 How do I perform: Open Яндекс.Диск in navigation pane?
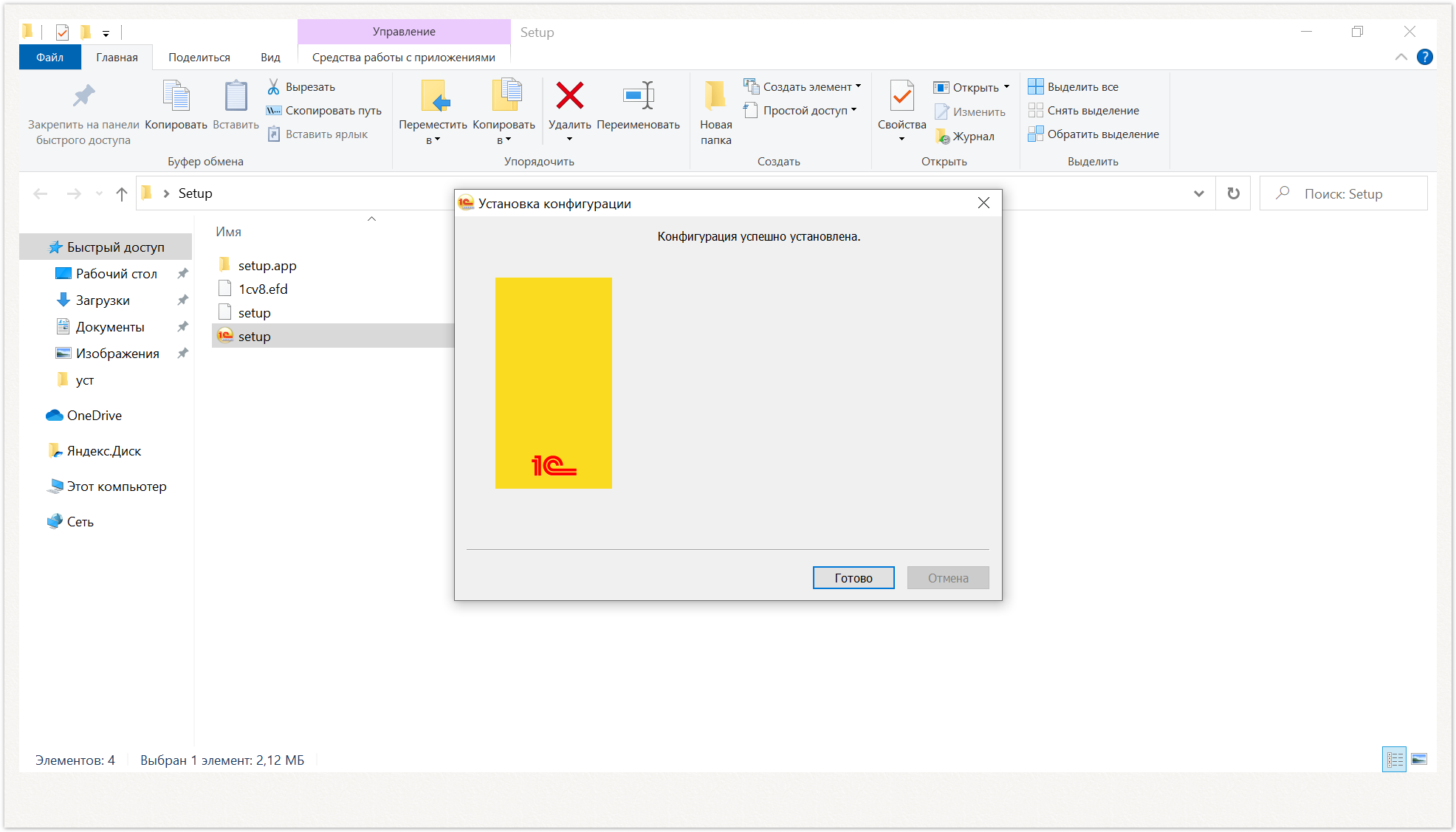(103, 451)
